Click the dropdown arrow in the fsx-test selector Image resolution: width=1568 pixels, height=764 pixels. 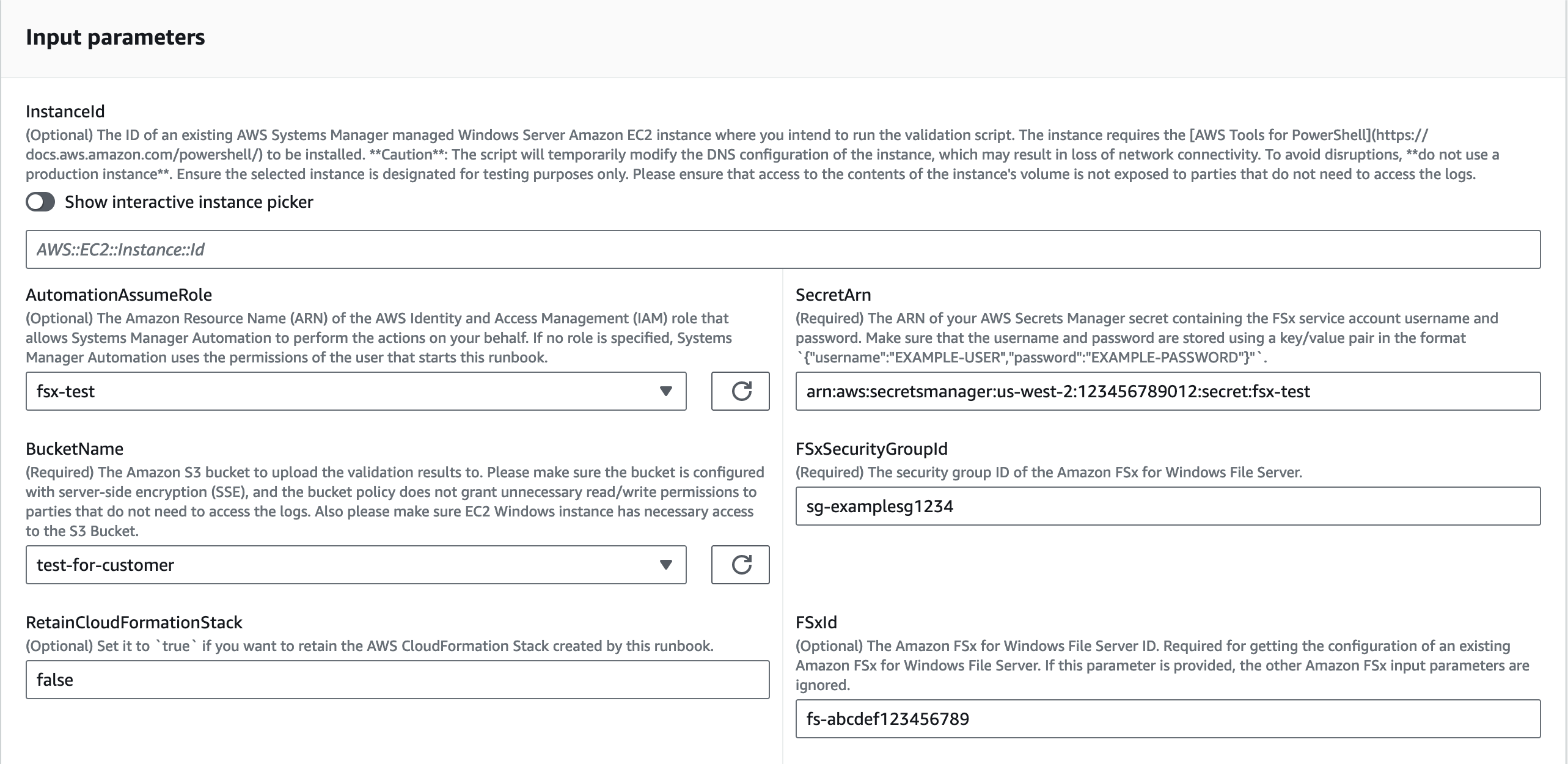[667, 392]
